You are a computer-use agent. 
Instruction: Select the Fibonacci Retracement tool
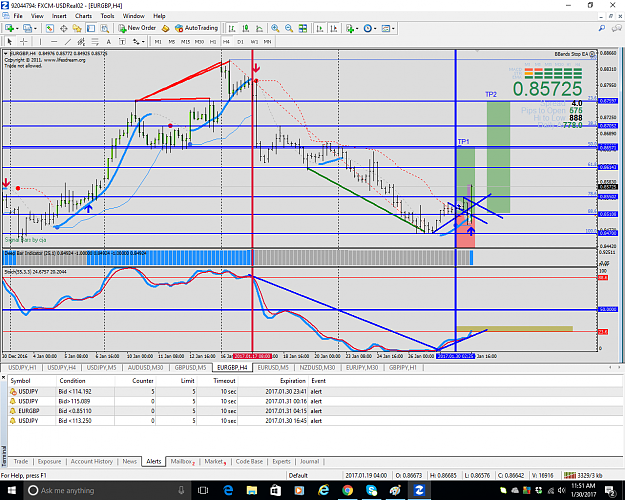(x=95, y=41)
